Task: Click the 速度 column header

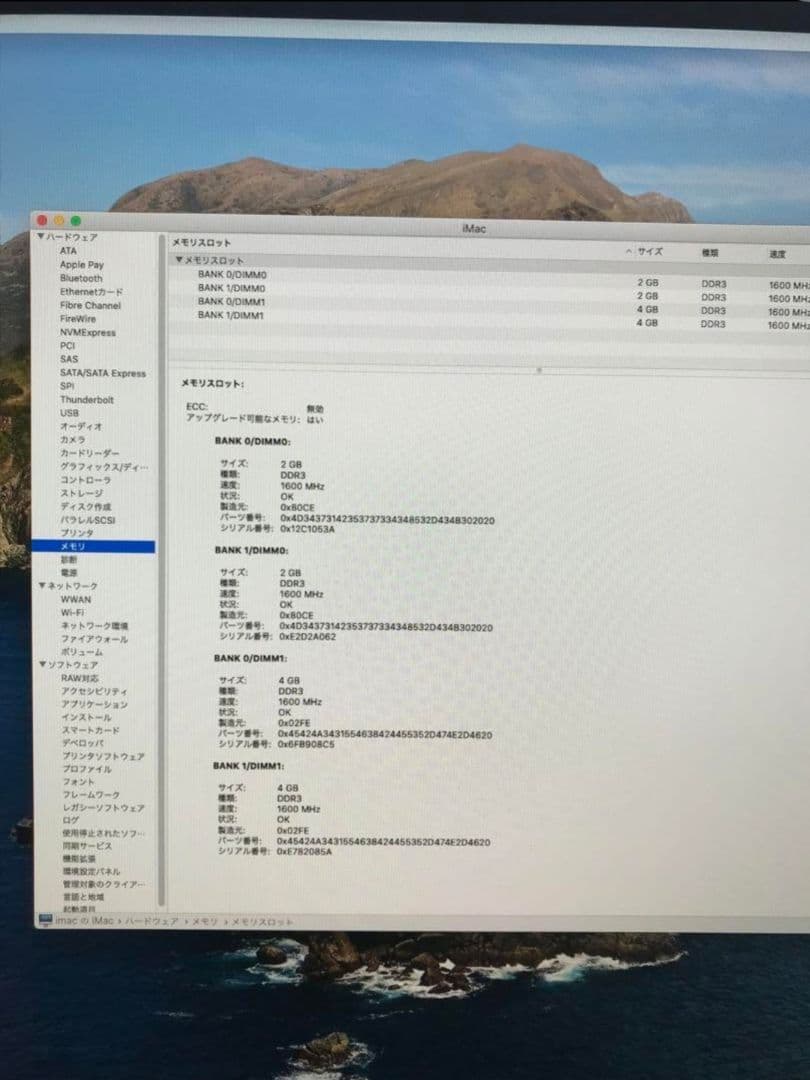Action: point(775,252)
